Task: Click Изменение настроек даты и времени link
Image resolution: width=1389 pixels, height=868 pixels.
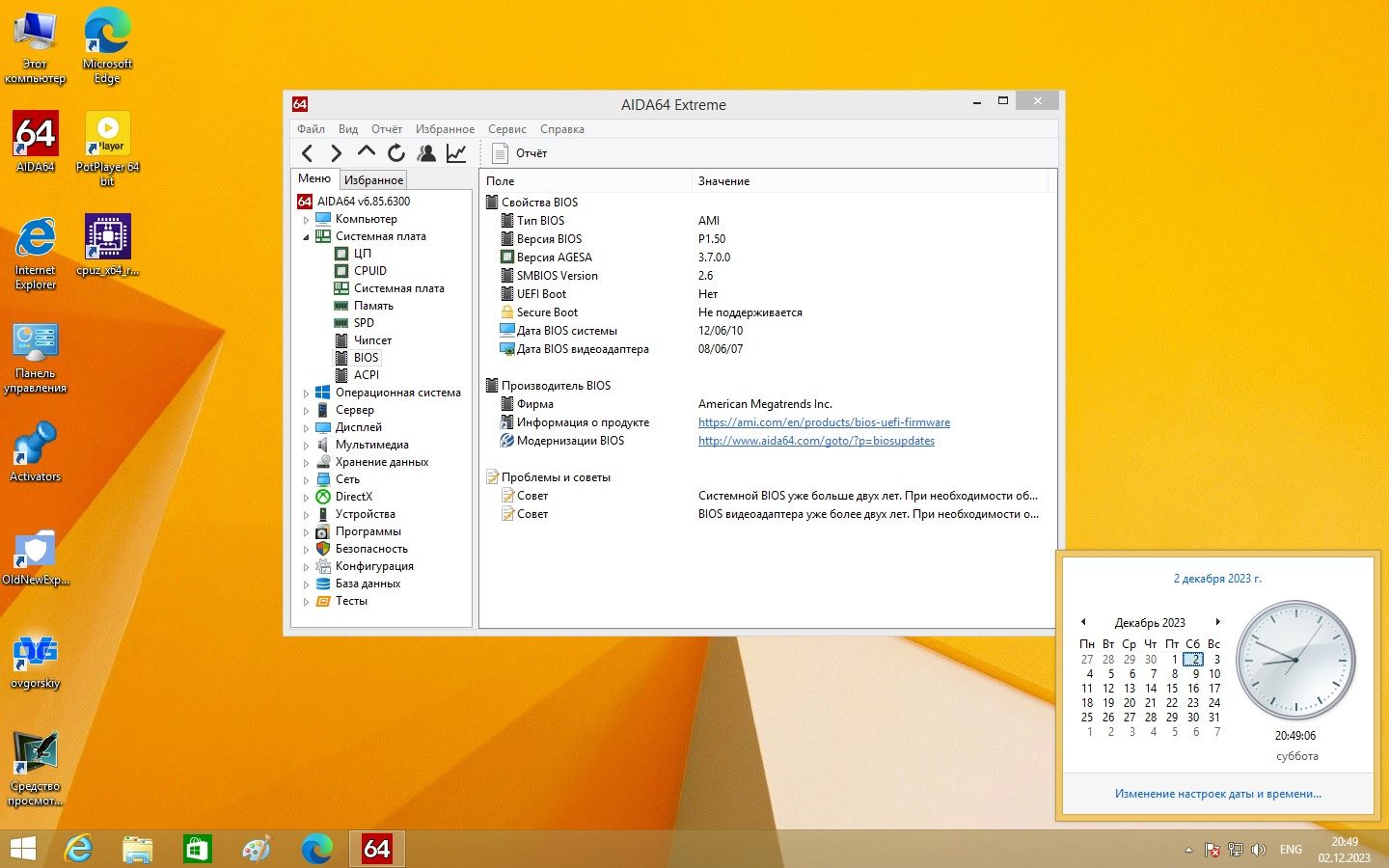Action: (1217, 794)
